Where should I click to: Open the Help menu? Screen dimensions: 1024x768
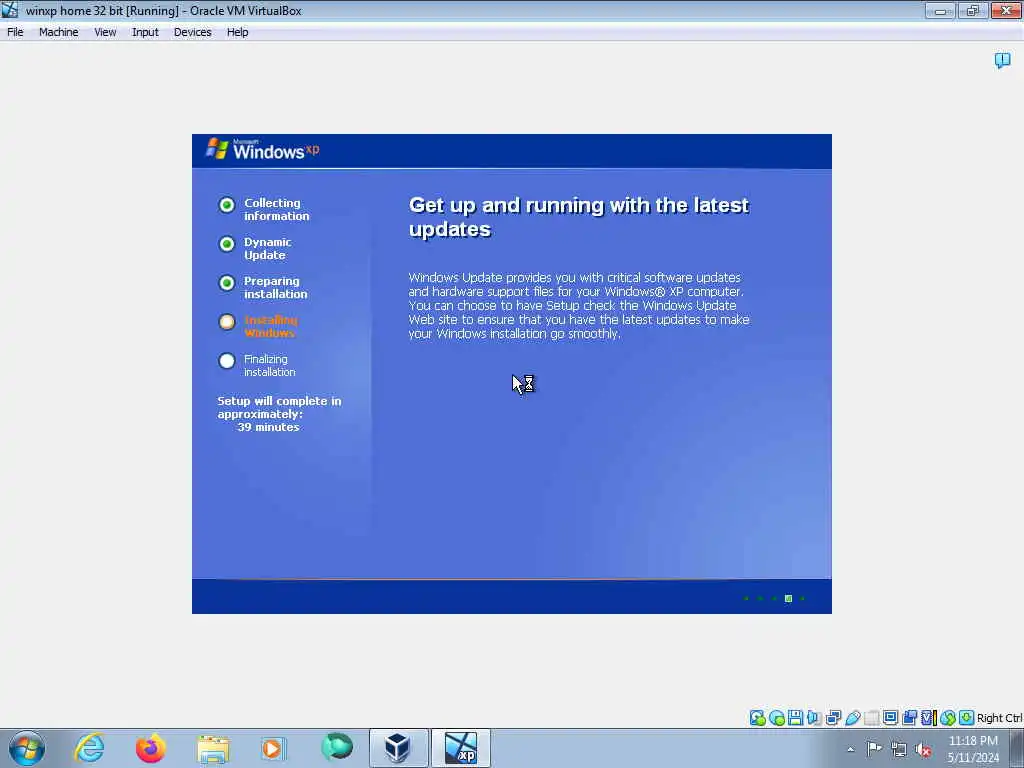(237, 32)
